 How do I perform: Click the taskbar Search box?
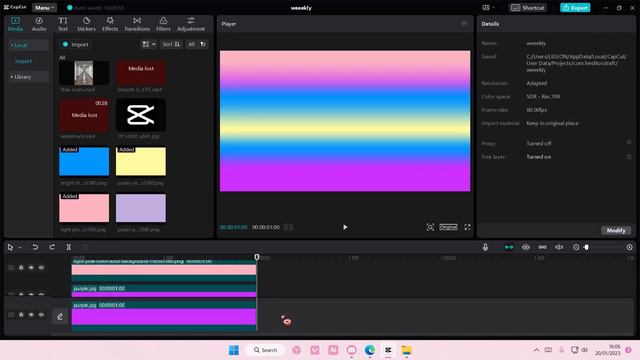[x=265, y=350]
